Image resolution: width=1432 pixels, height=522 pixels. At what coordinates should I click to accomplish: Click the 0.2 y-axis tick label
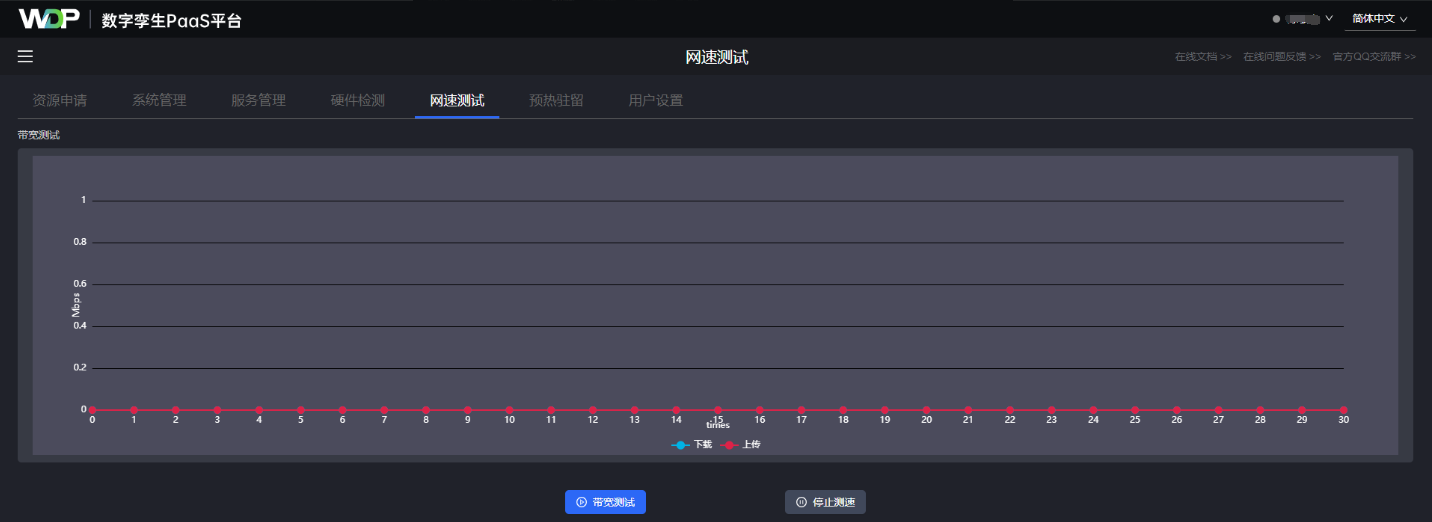(80, 368)
